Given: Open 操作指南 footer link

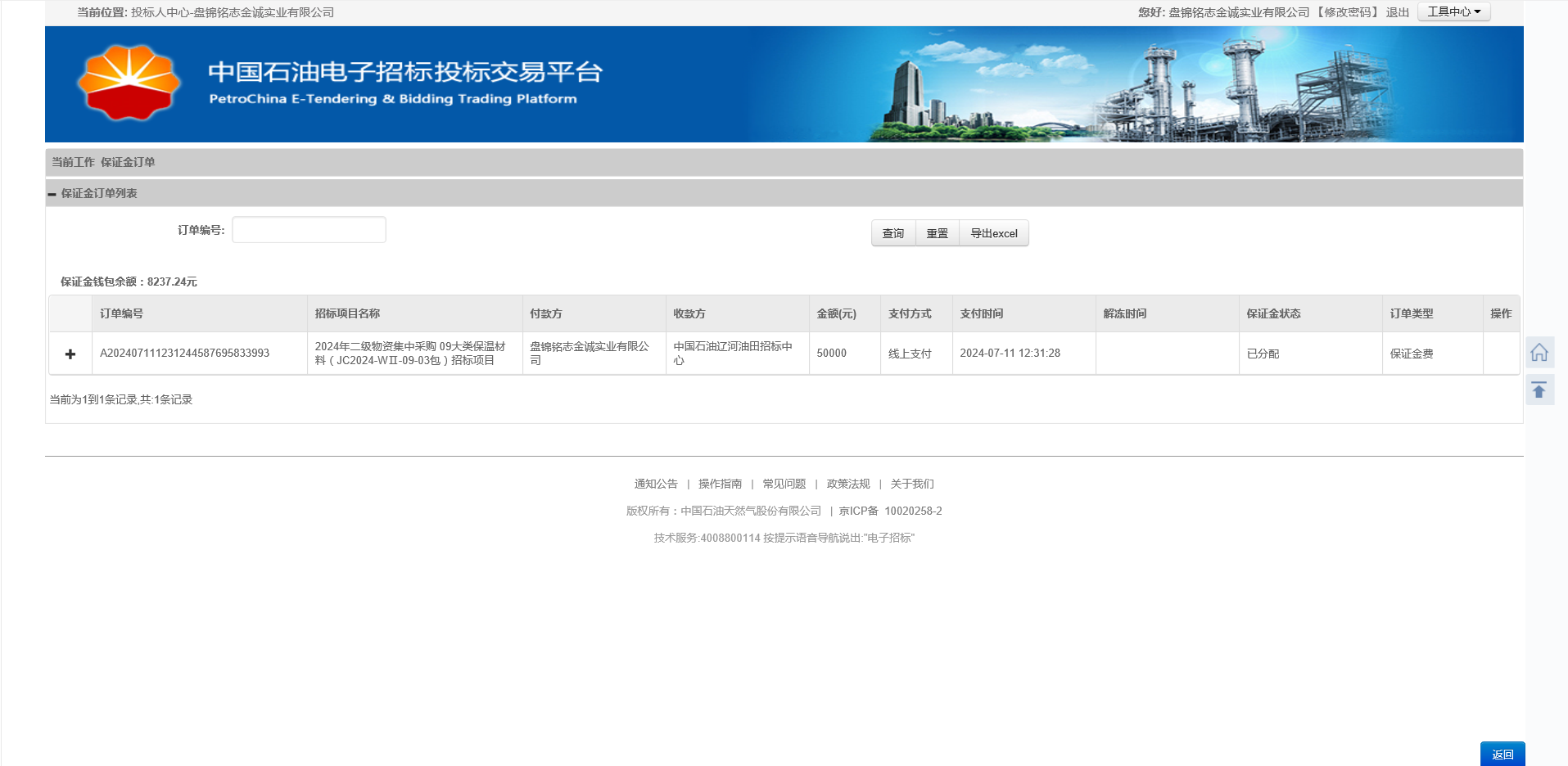Looking at the screenshot, I should [721, 484].
